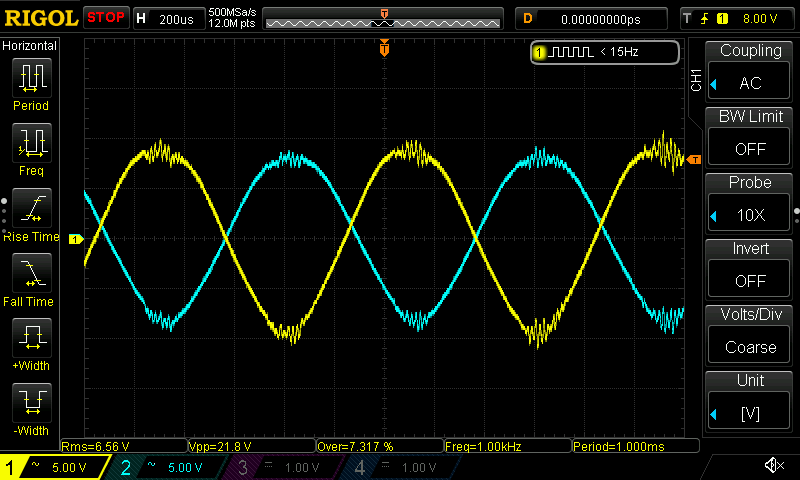Click the 200us horizontal timebase field

click(176, 18)
